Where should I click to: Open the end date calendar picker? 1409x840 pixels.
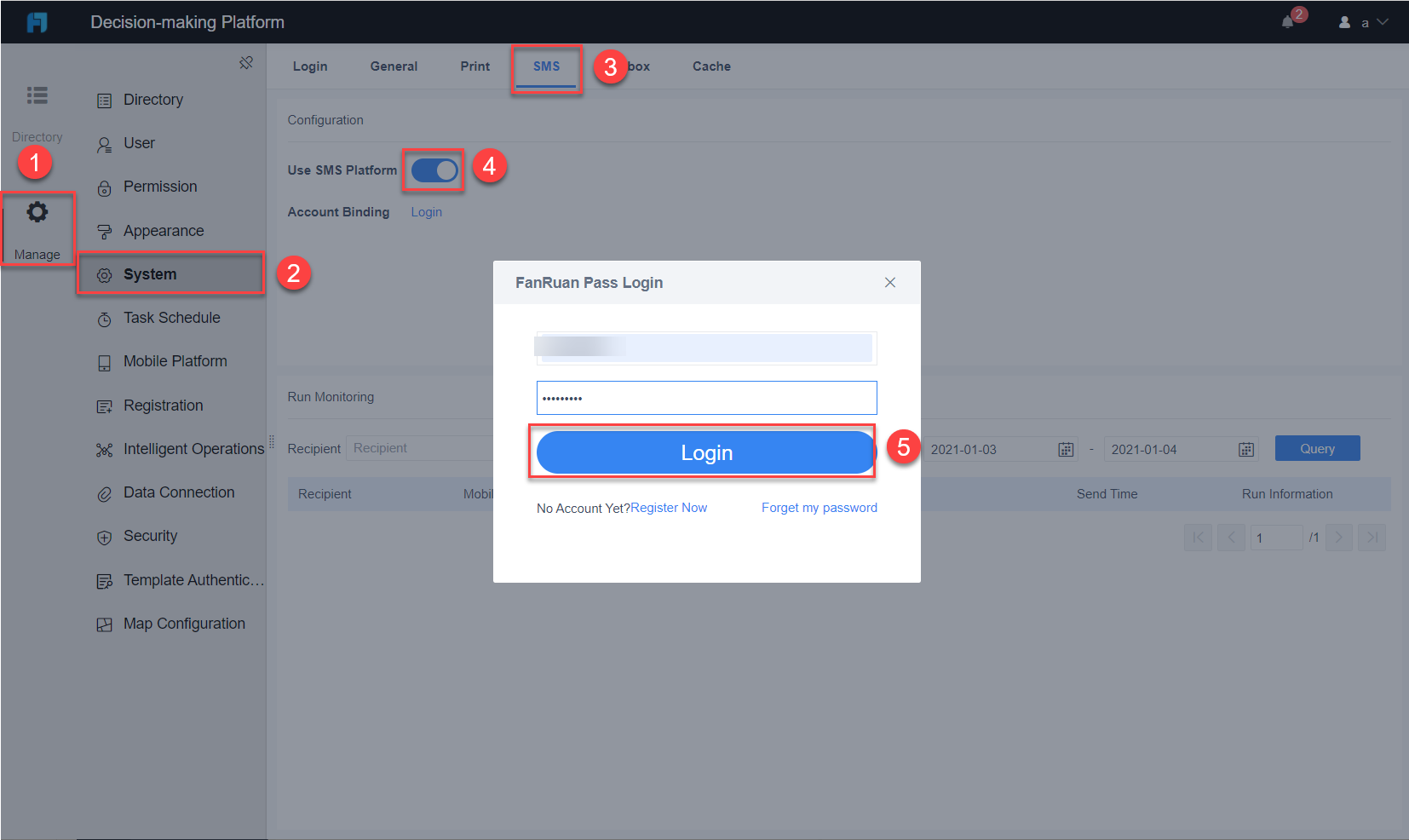(1245, 449)
